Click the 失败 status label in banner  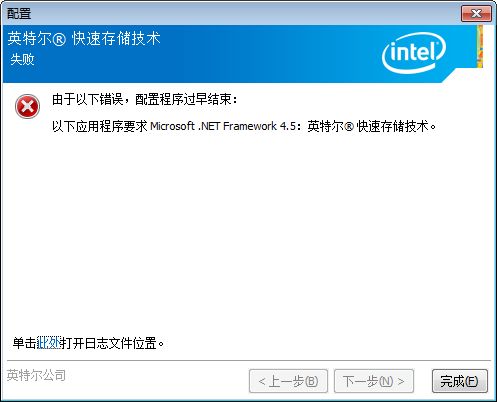pyautogui.click(x=22, y=59)
